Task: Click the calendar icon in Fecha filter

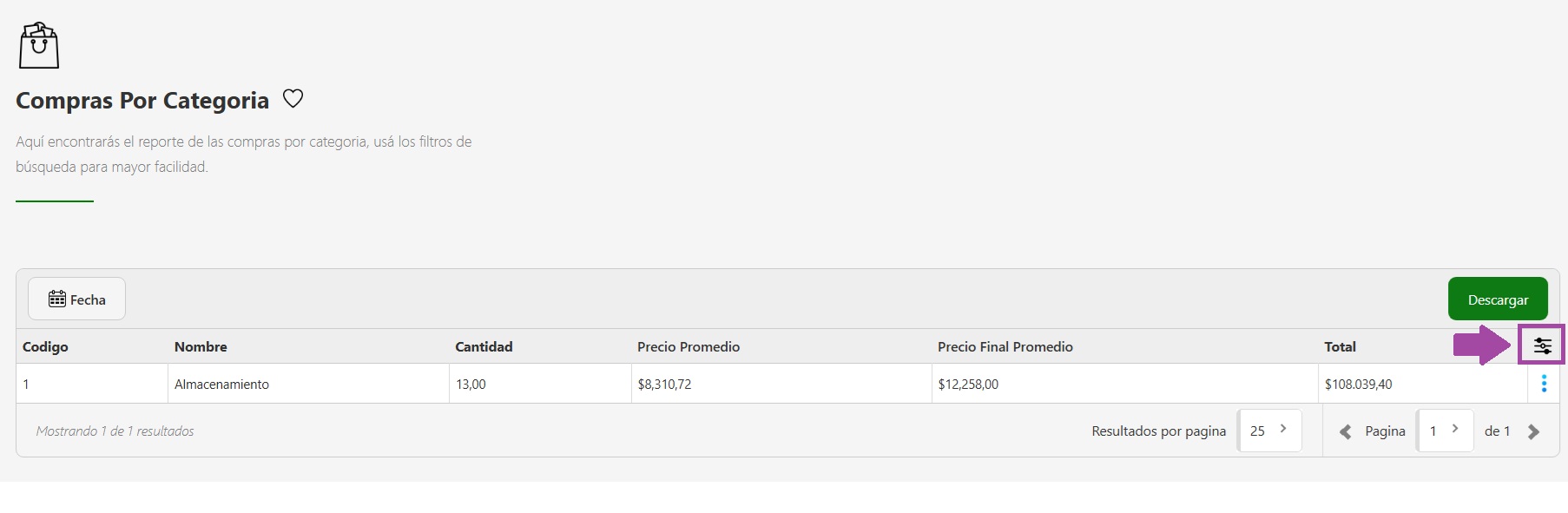Action: (57, 299)
